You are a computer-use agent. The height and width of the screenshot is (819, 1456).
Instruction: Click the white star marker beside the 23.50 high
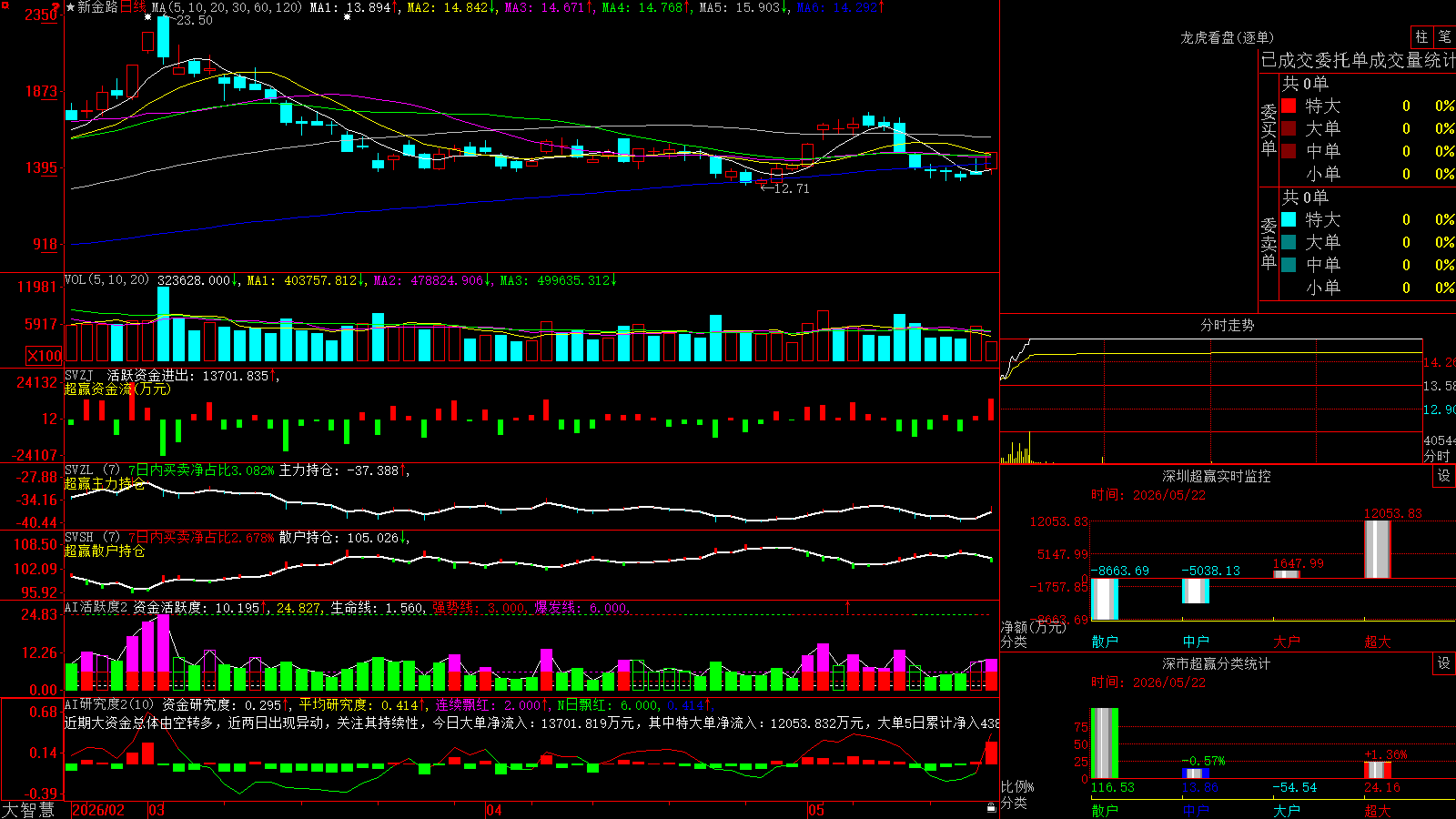point(147,17)
